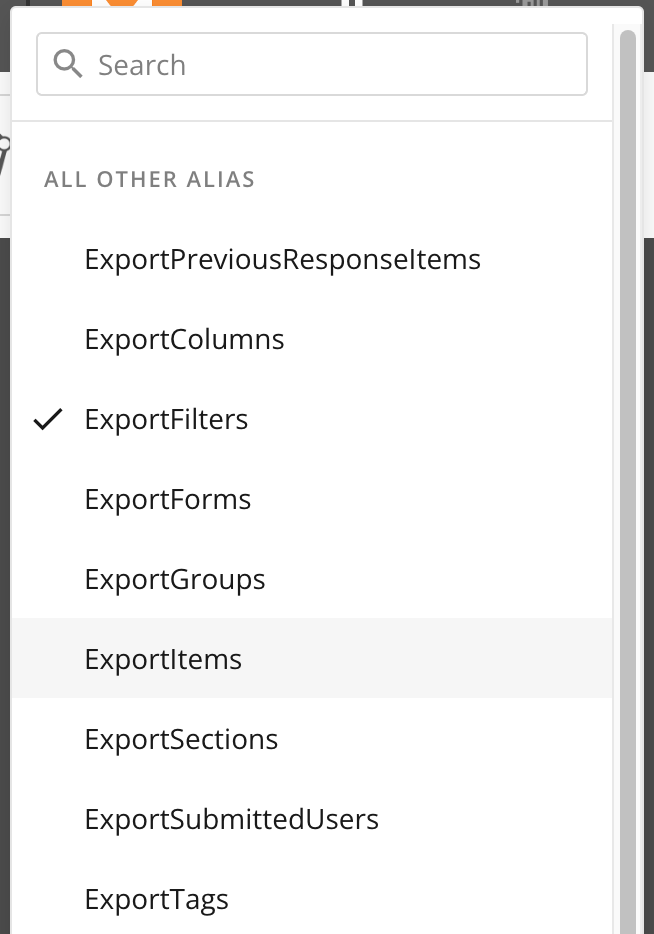654x934 pixels.
Task: Select ExportTags from the alias dropdown
Action: point(156,898)
